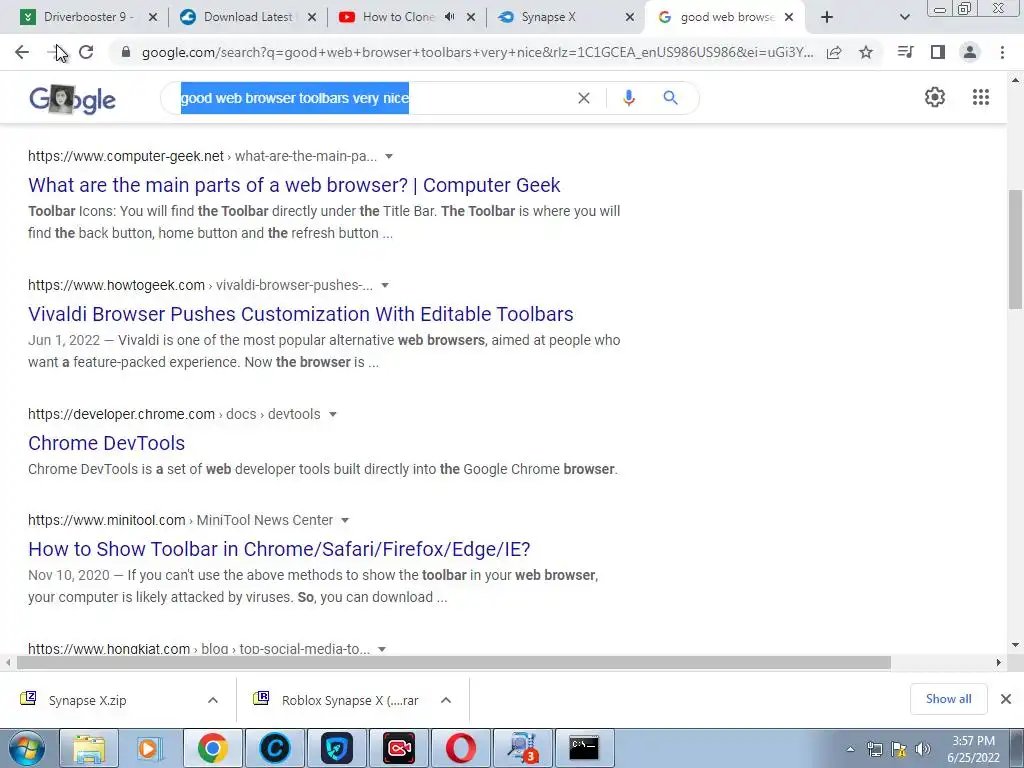Switch to the Download Latest tab
This screenshot has width=1024, height=768.
248,17
